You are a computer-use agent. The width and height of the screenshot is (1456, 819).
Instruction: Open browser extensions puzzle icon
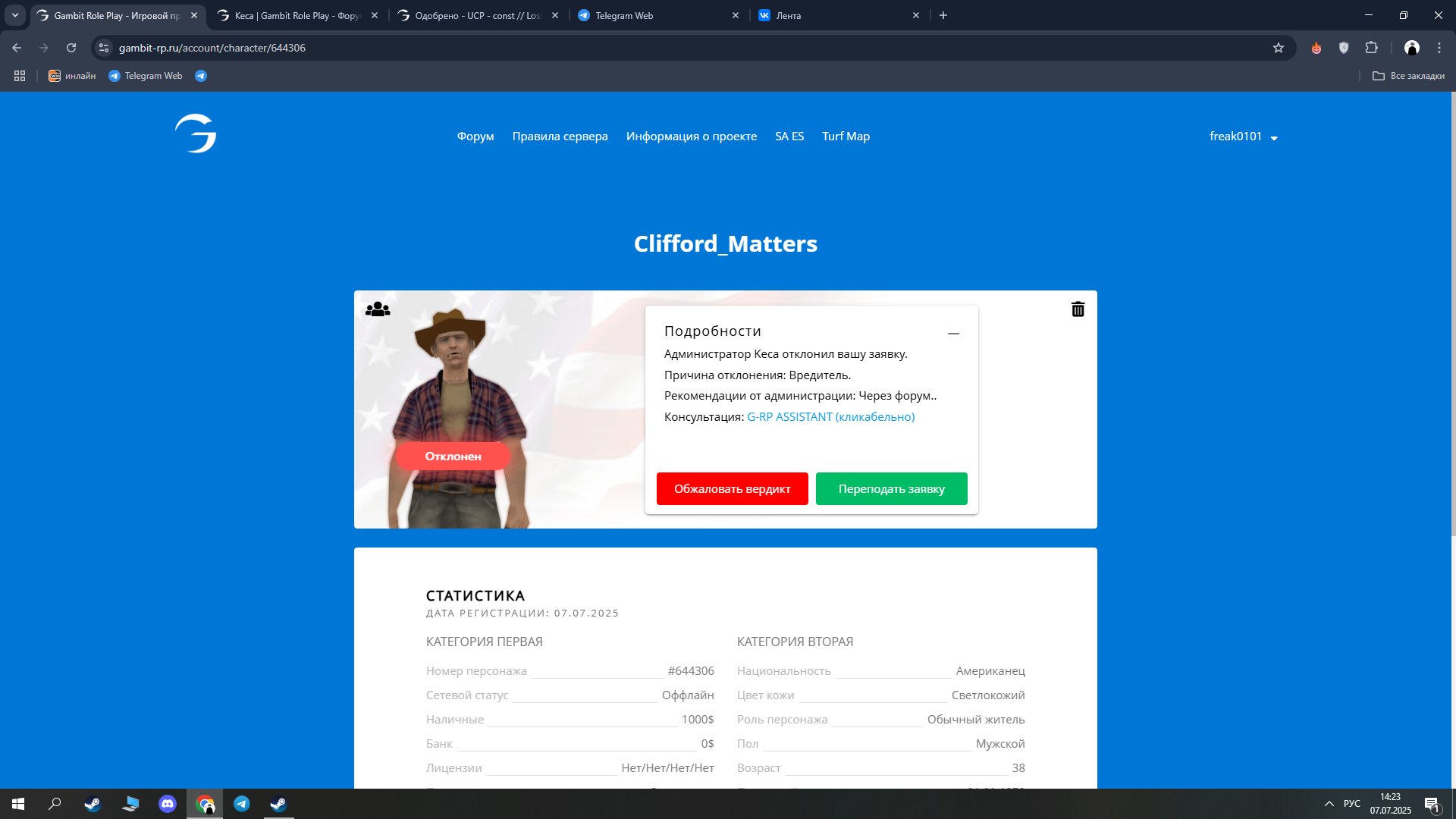tap(1371, 48)
